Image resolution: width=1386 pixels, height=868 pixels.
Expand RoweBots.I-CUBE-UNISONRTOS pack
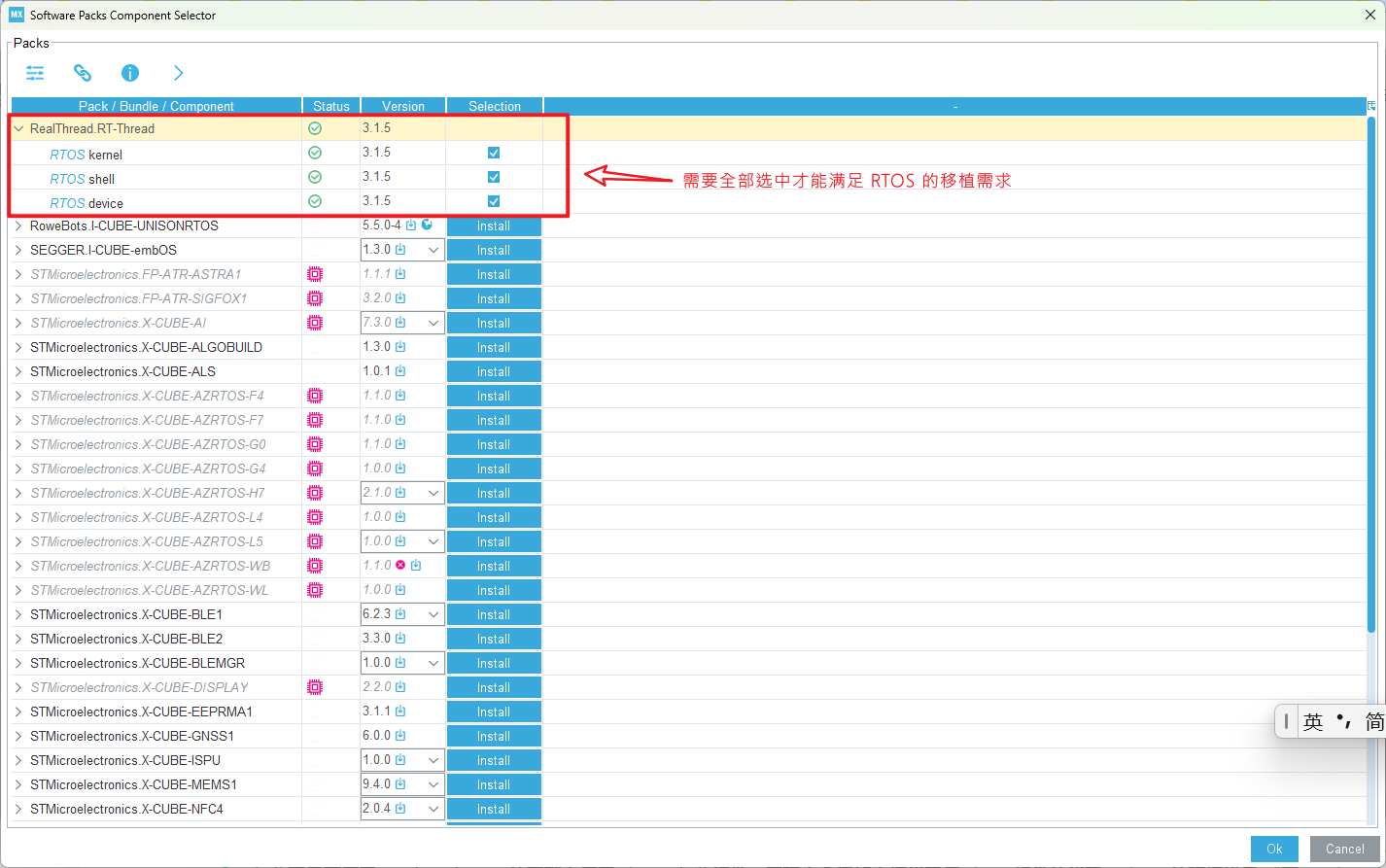18,226
